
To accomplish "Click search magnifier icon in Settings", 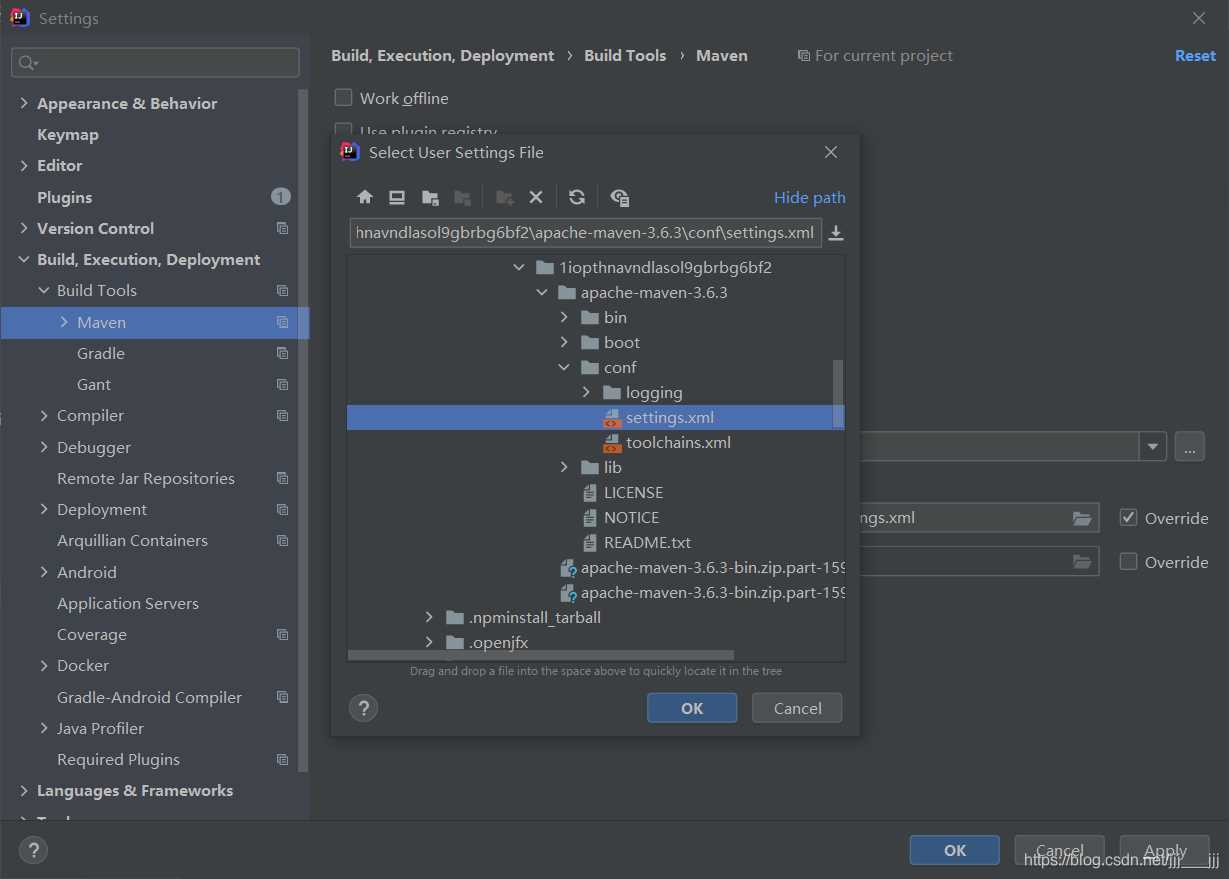I will (x=27, y=63).
